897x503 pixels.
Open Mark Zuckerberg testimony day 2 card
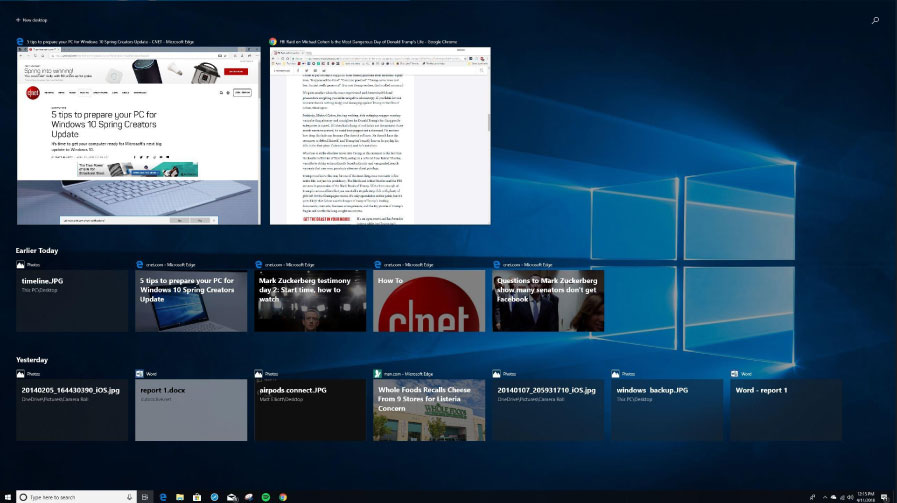[x=310, y=301]
